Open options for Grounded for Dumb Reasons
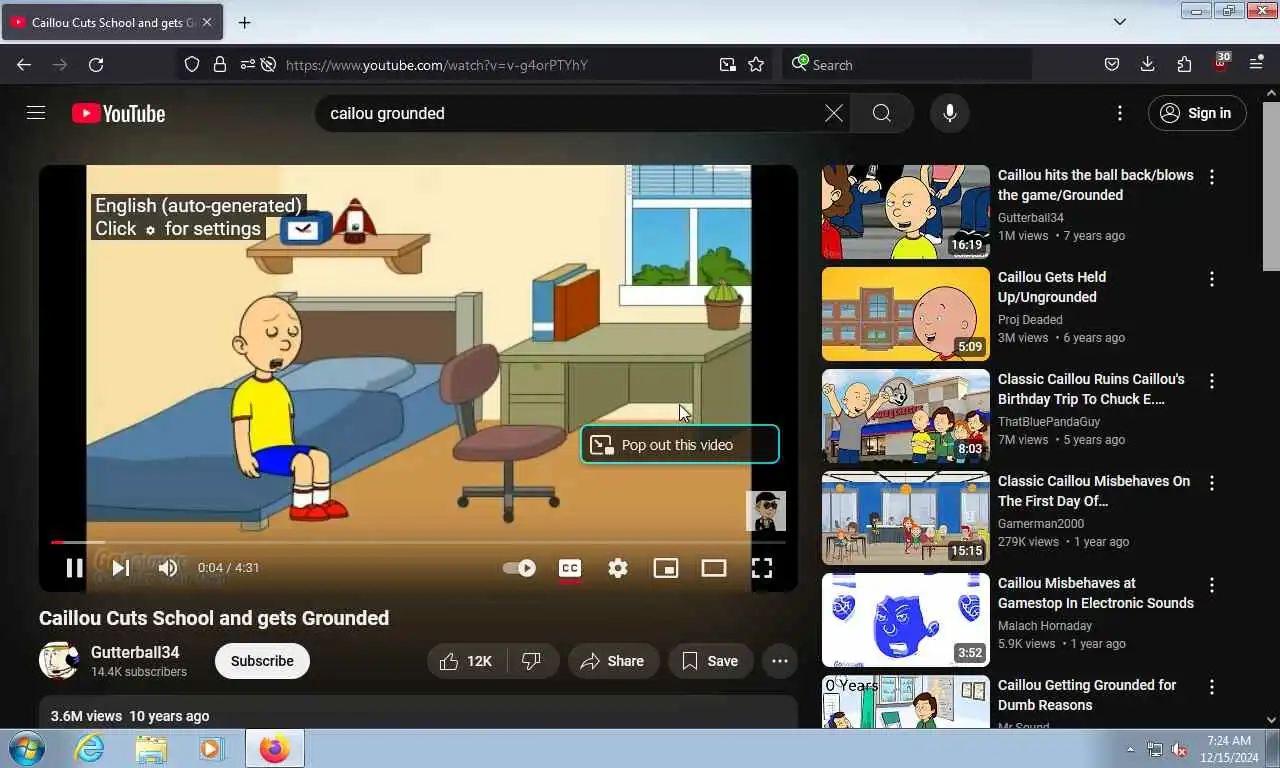The image size is (1280, 768). pos(1212,687)
